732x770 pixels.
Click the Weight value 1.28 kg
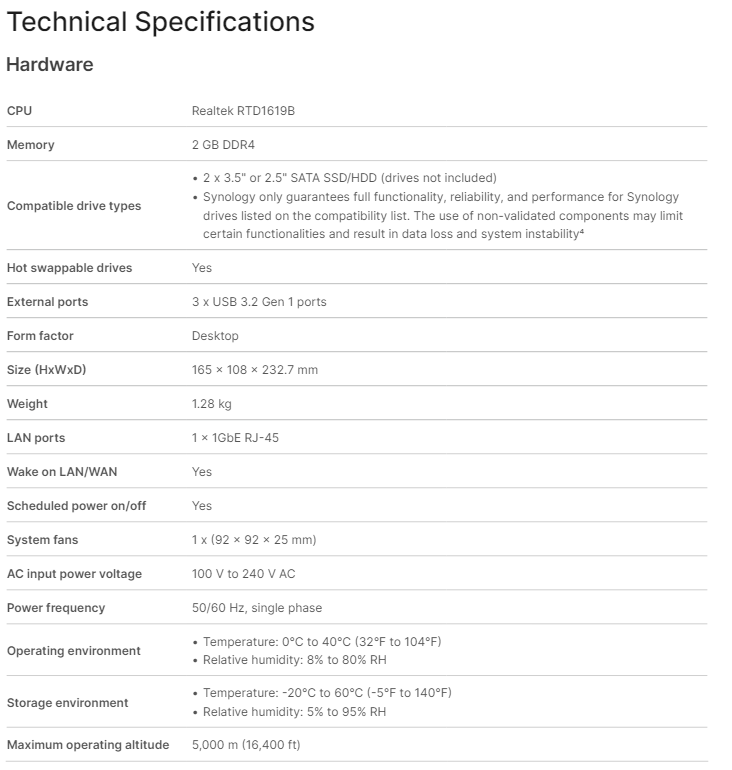[211, 404]
